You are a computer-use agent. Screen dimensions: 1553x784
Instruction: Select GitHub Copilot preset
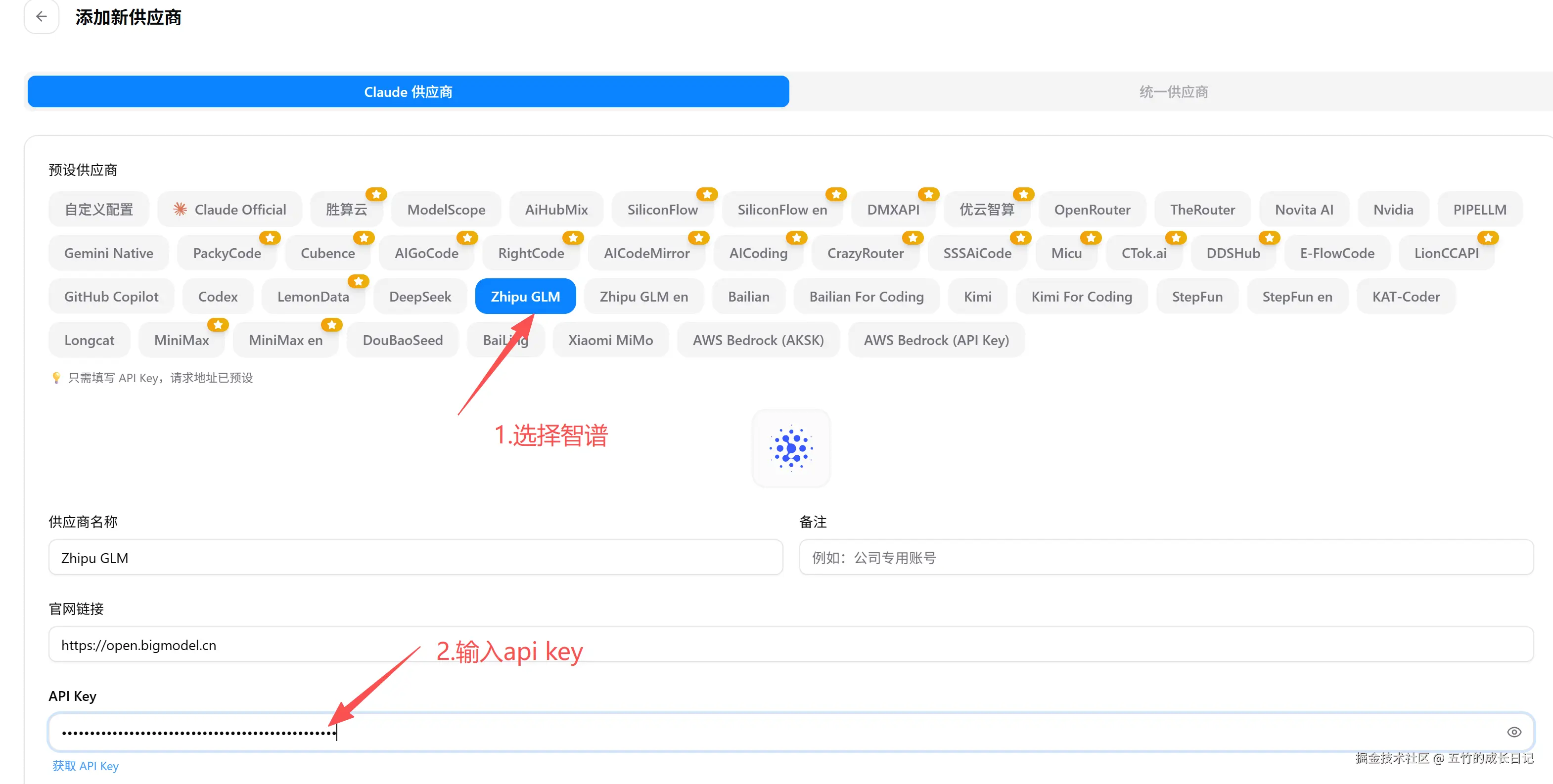[x=112, y=297]
